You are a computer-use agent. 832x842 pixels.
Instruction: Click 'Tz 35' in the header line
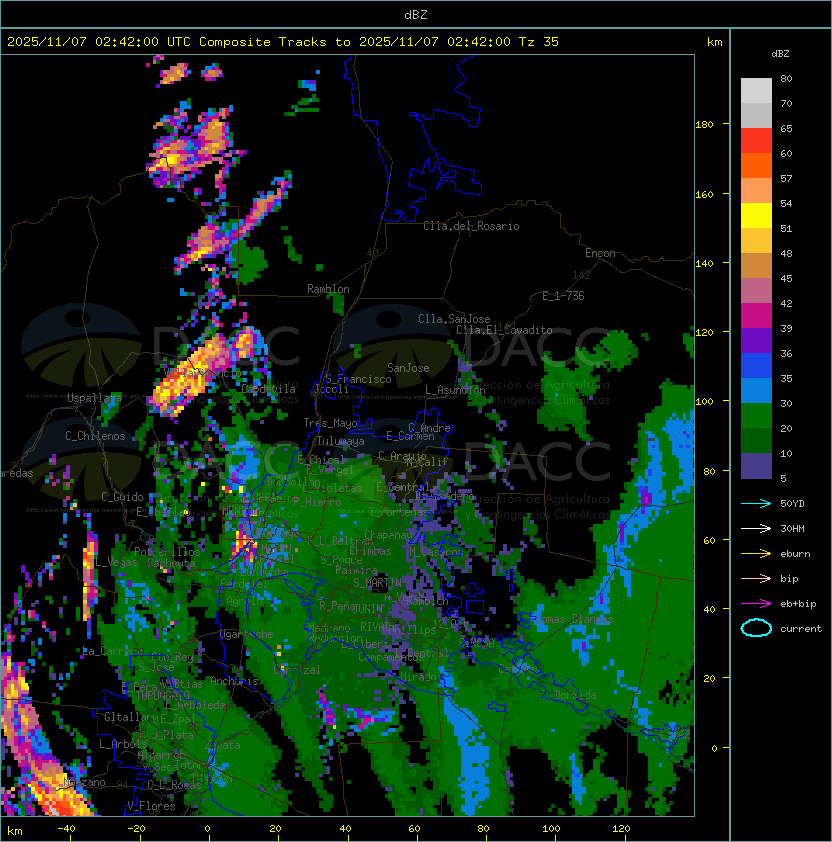tap(539, 42)
